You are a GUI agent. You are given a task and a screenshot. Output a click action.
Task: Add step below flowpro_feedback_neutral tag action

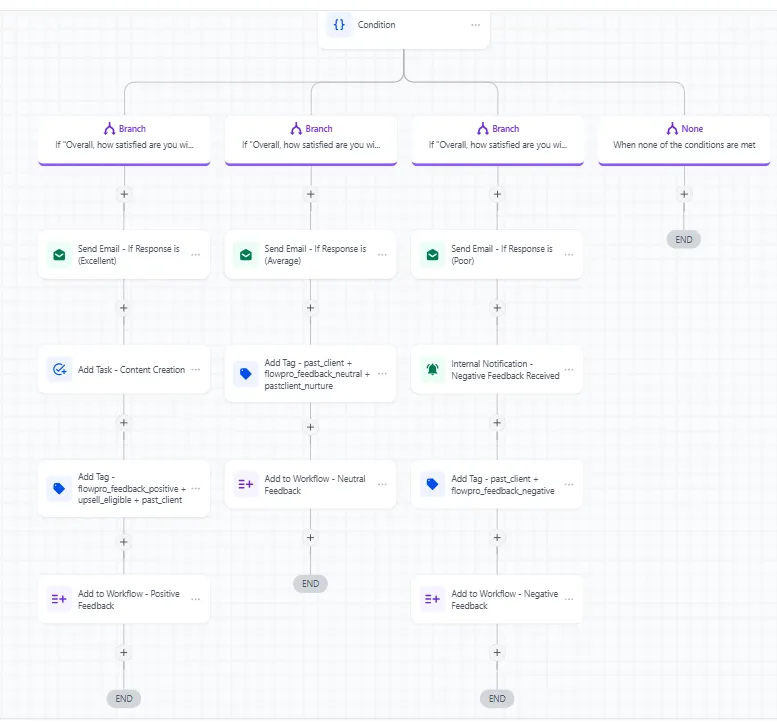pos(311,427)
